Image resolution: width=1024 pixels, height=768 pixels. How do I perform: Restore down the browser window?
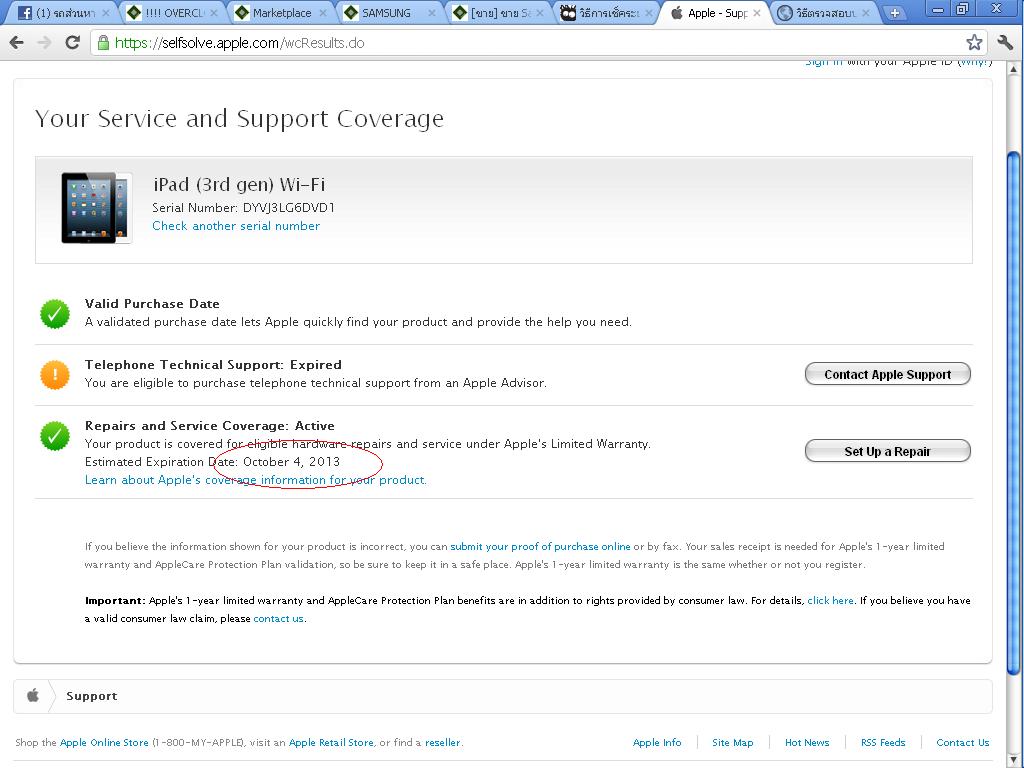pyautogui.click(x=963, y=9)
